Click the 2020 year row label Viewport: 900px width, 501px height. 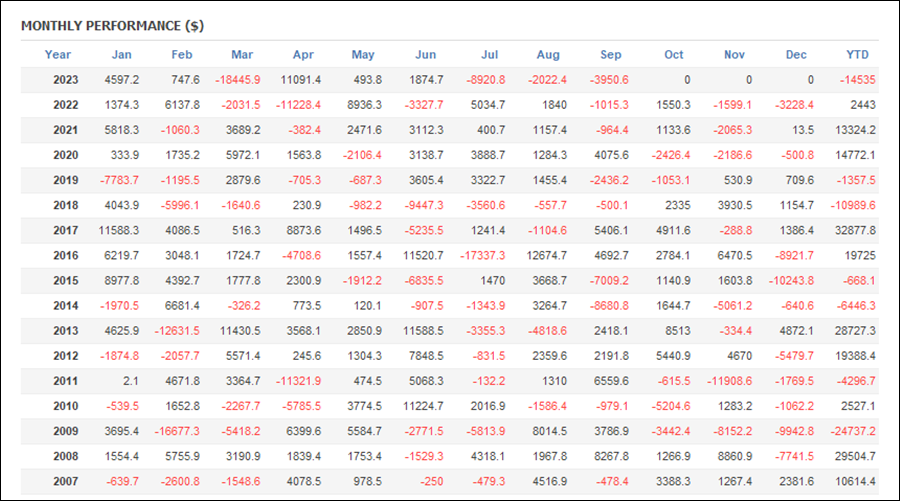[x=65, y=155]
